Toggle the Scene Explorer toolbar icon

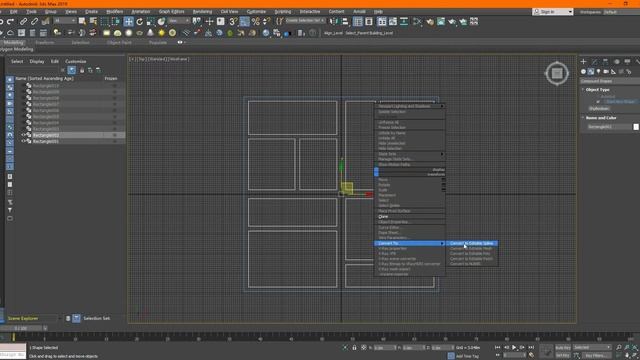[x=358, y=21]
